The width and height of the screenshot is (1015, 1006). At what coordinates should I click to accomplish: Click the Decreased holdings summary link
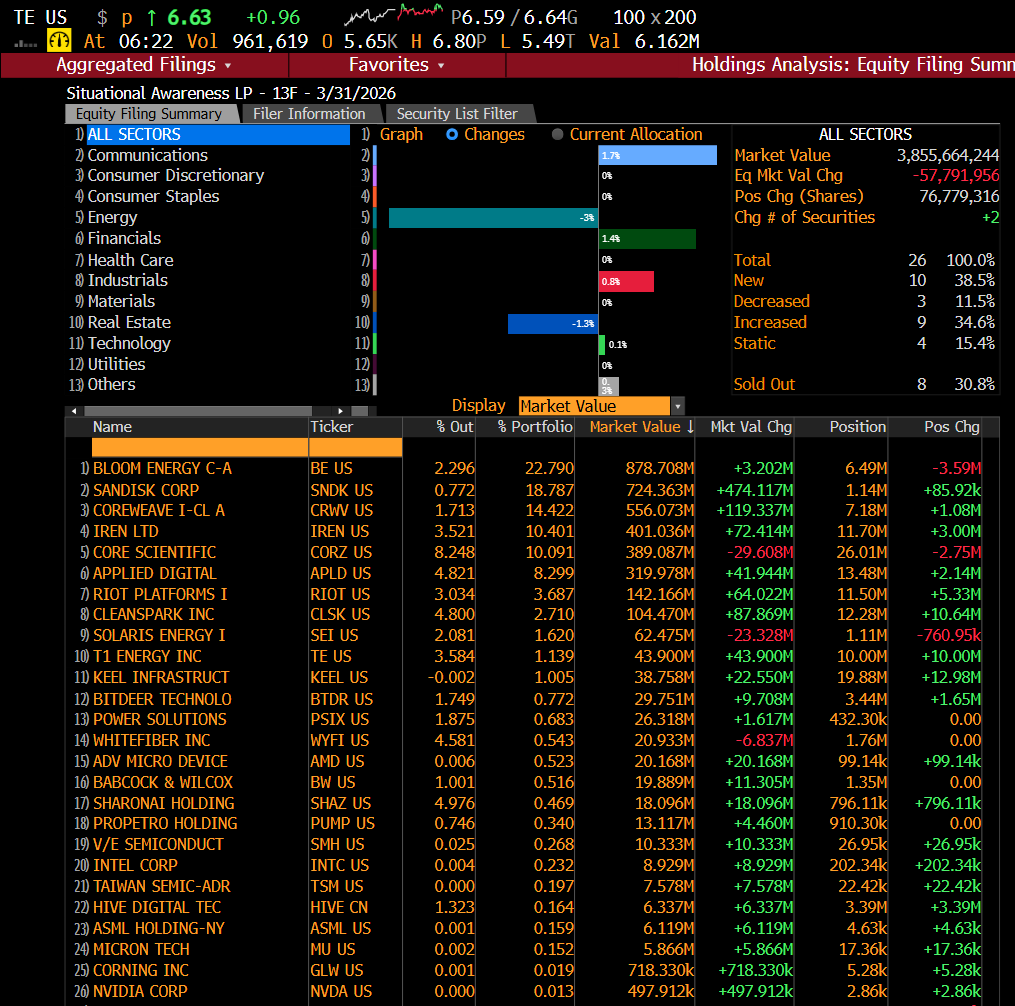[772, 301]
